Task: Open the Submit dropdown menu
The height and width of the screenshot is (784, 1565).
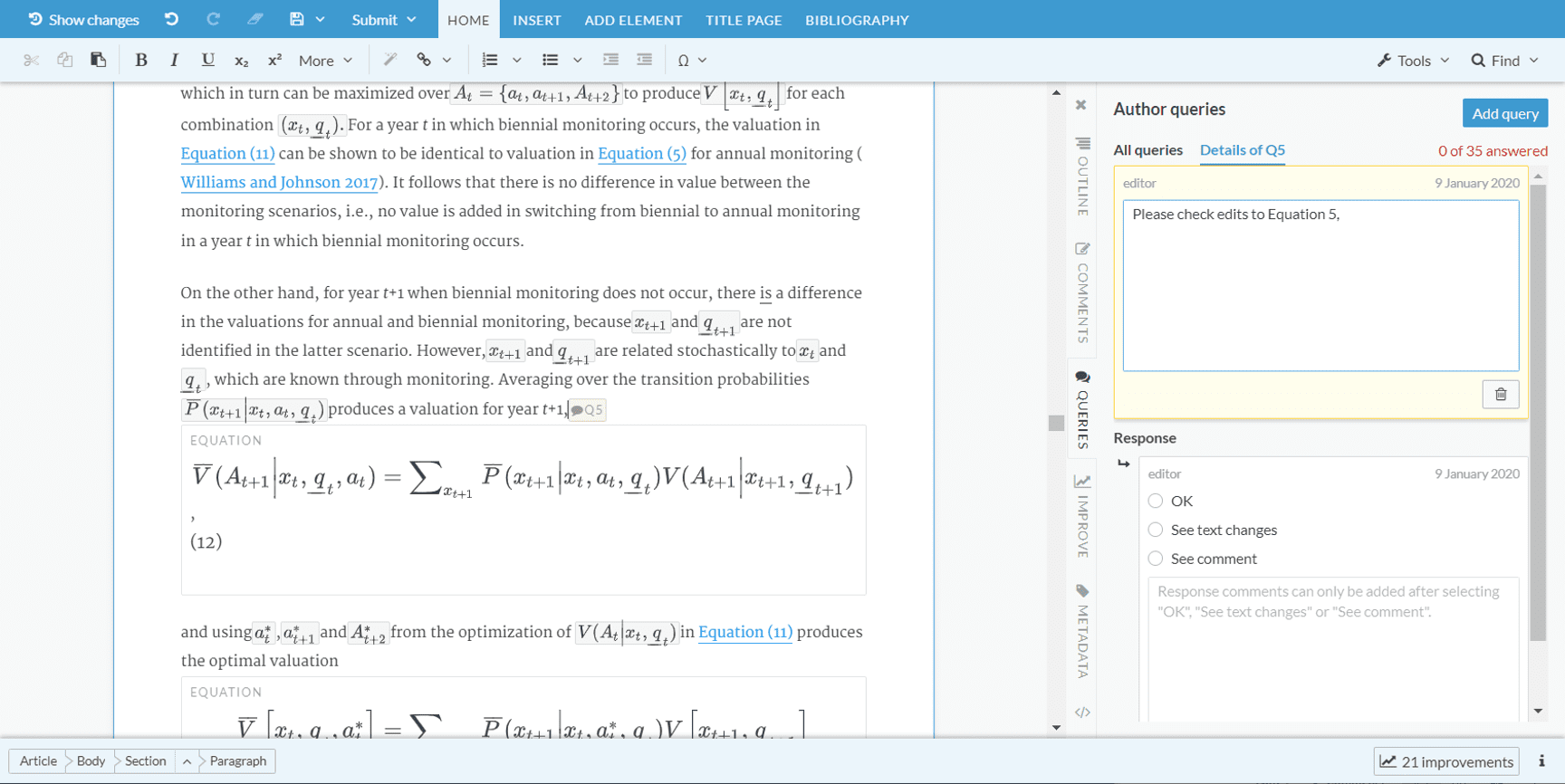Action: point(384,20)
